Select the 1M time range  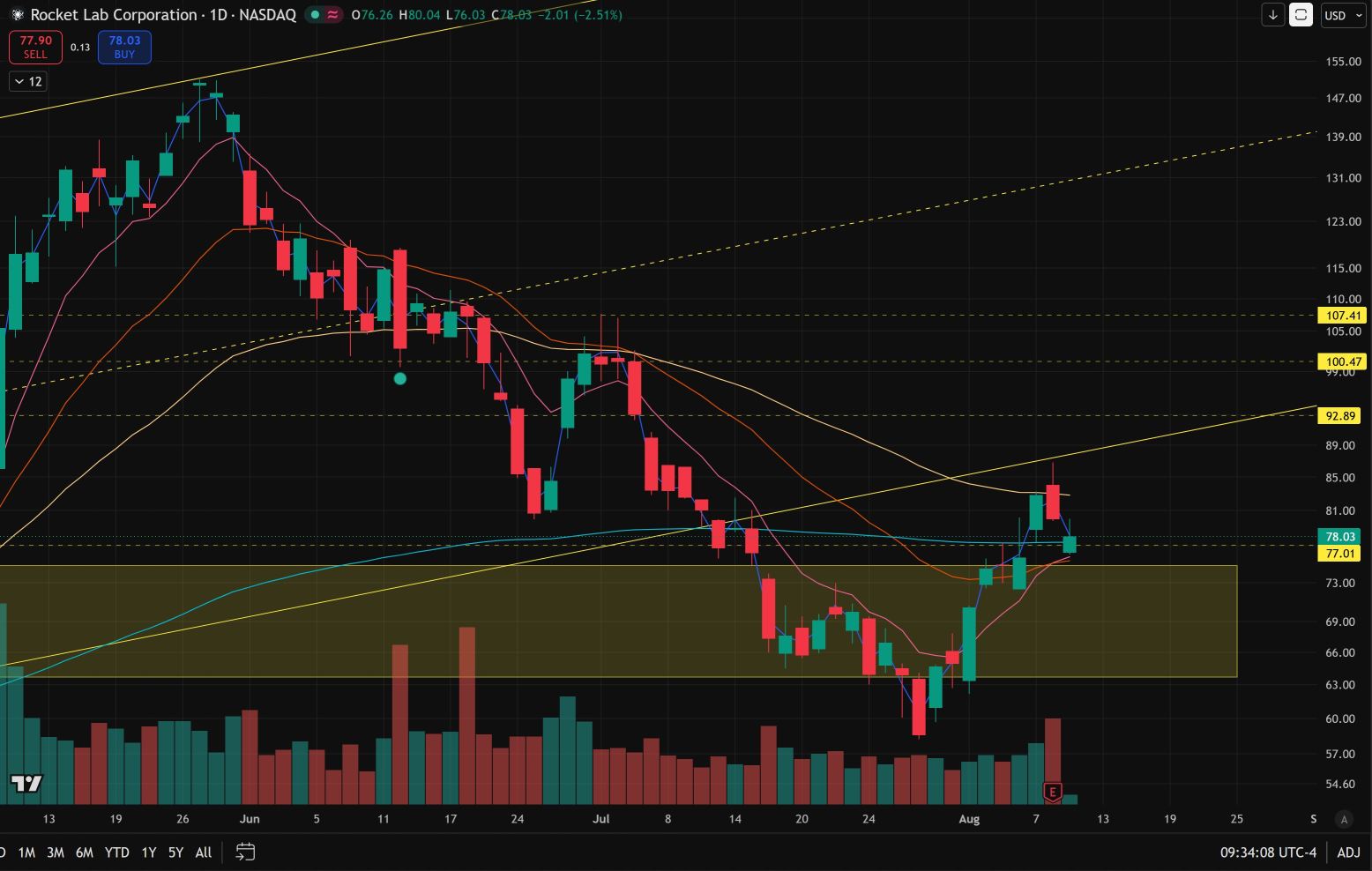click(26, 852)
